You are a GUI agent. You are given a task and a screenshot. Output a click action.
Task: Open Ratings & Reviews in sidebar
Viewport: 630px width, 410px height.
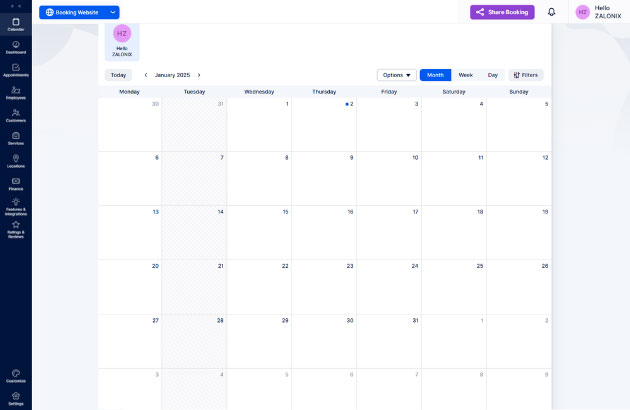(16, 230)
